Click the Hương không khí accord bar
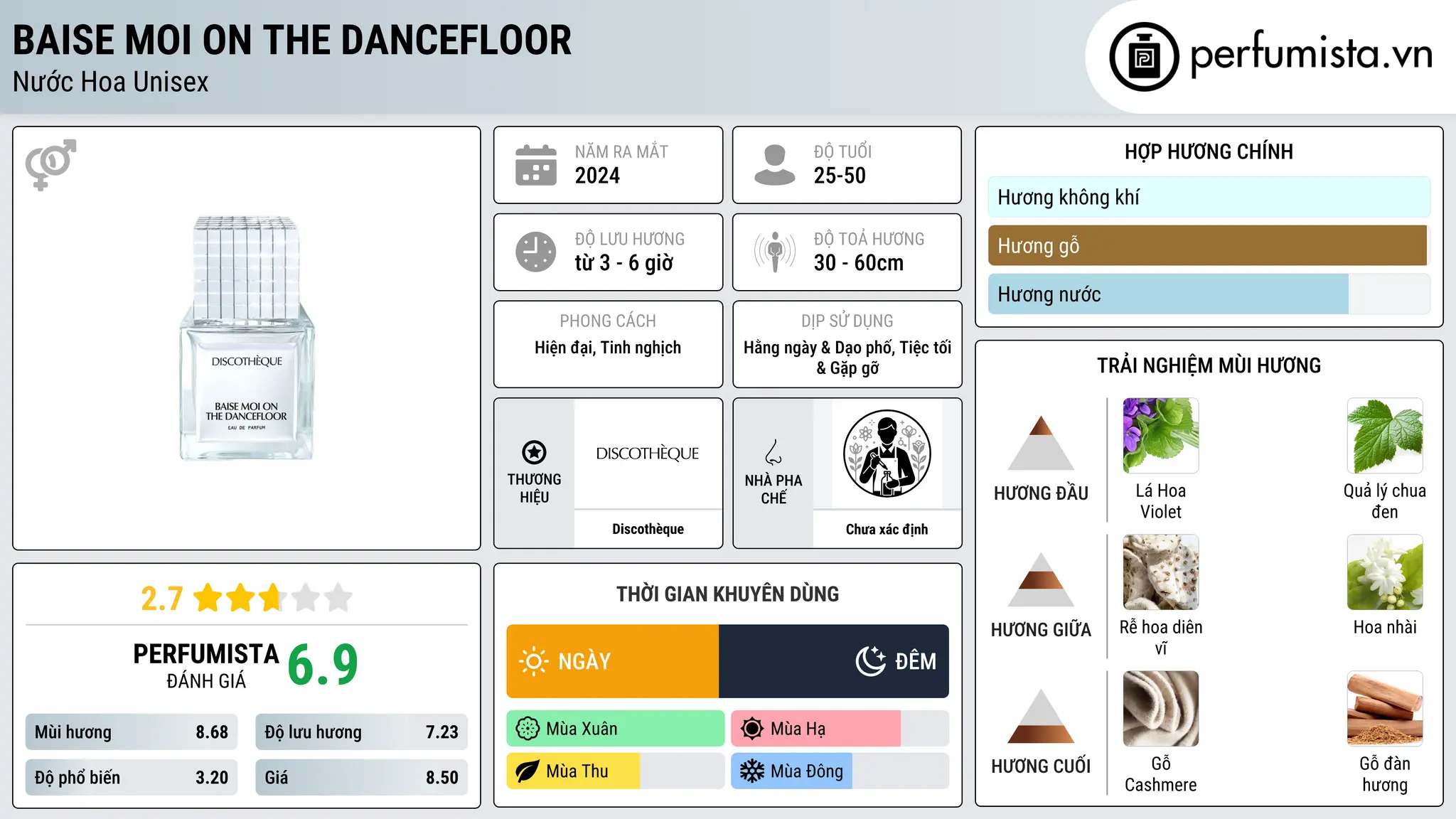1456x819 pixels. pos(1209,197)
